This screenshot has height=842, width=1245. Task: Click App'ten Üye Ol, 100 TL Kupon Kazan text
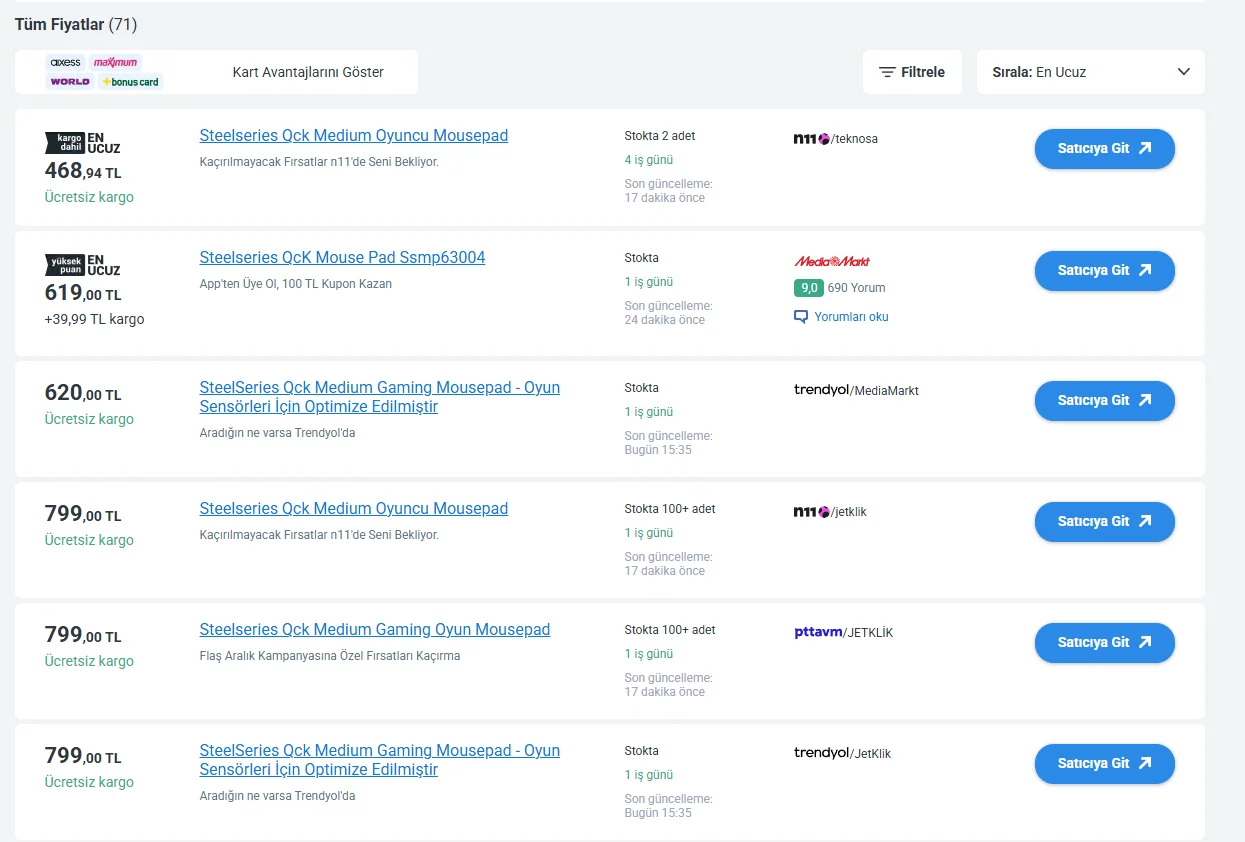[296, 284]
